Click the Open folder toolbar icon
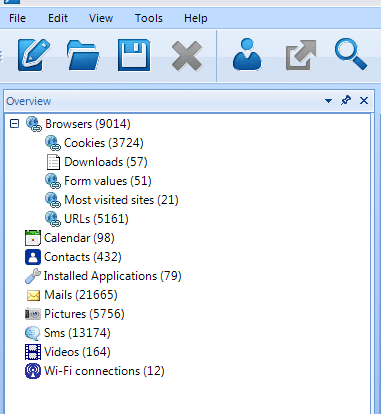 point(83,55)
